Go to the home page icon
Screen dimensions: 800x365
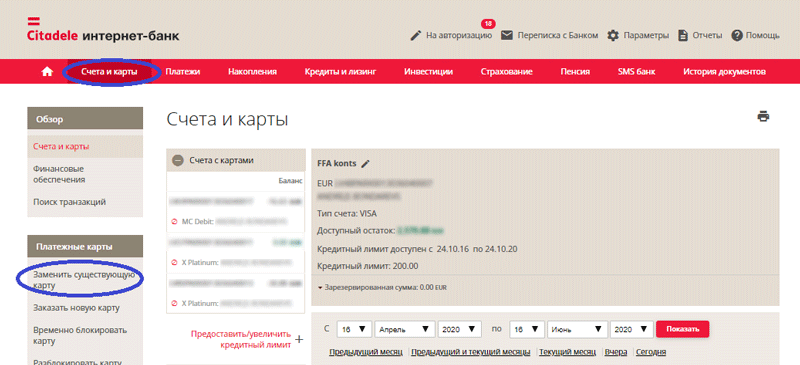47,72
